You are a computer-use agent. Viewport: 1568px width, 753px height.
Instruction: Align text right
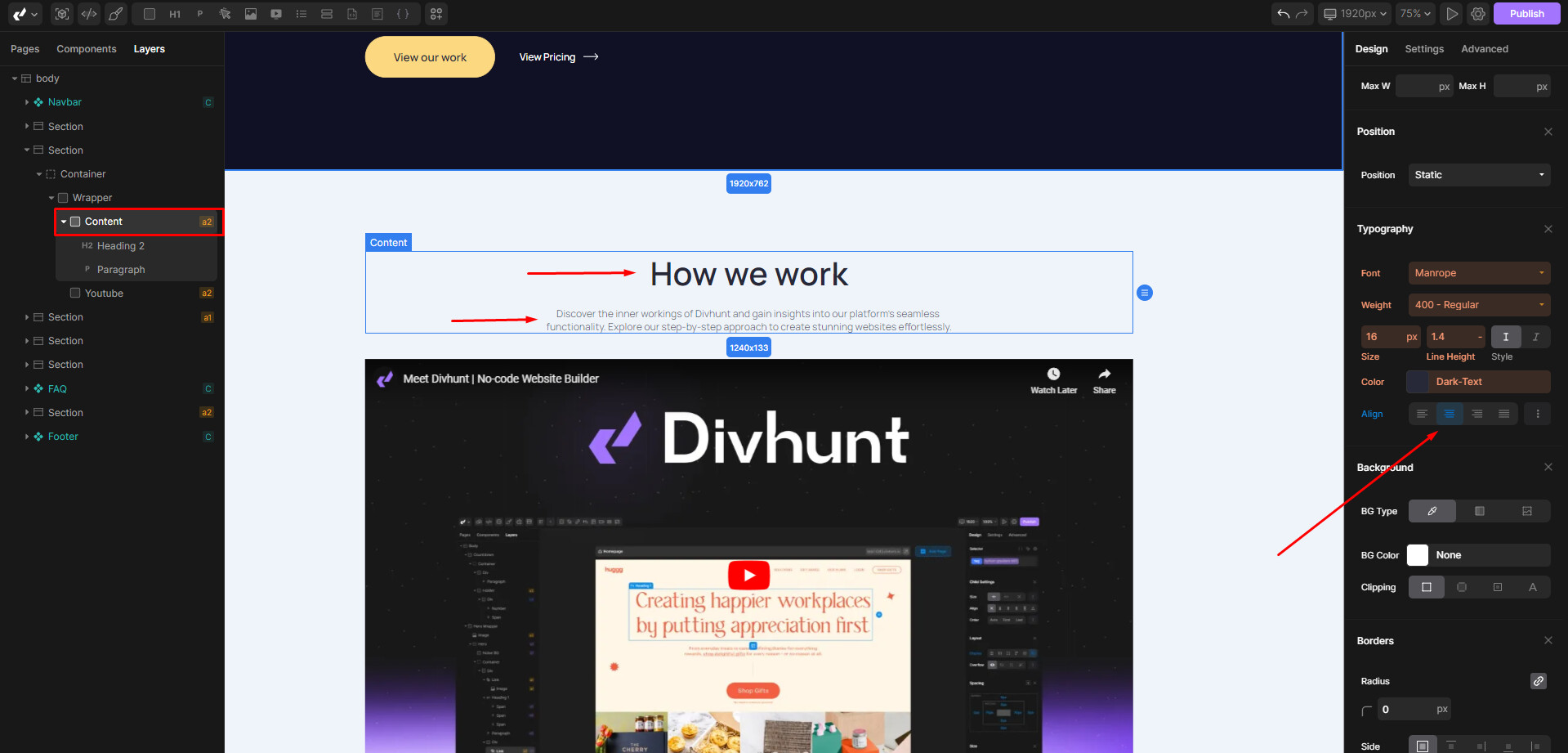pyautogui.click(x=1476, y=414)
